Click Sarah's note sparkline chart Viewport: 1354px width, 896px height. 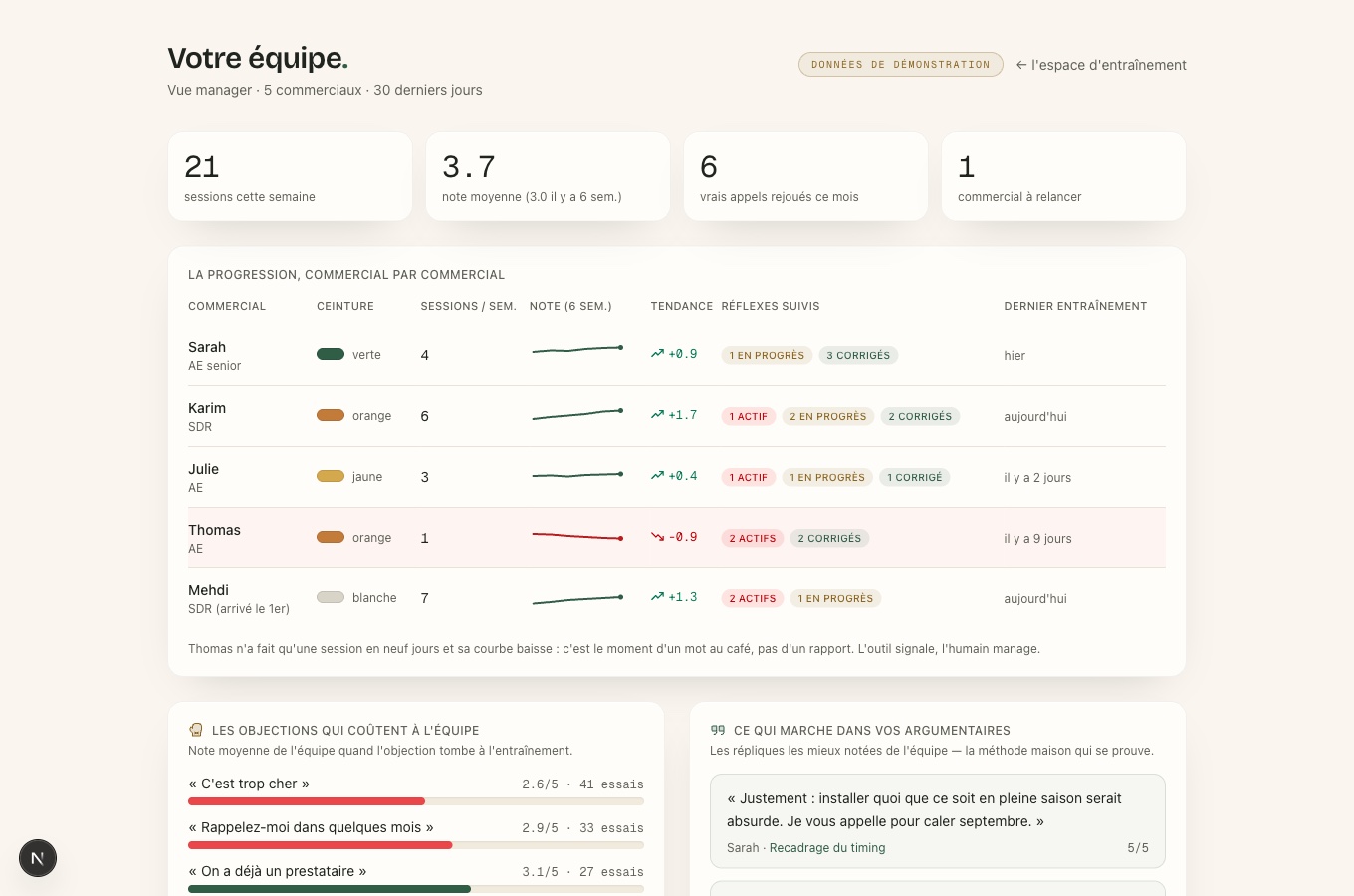click(x=577, y=350)
